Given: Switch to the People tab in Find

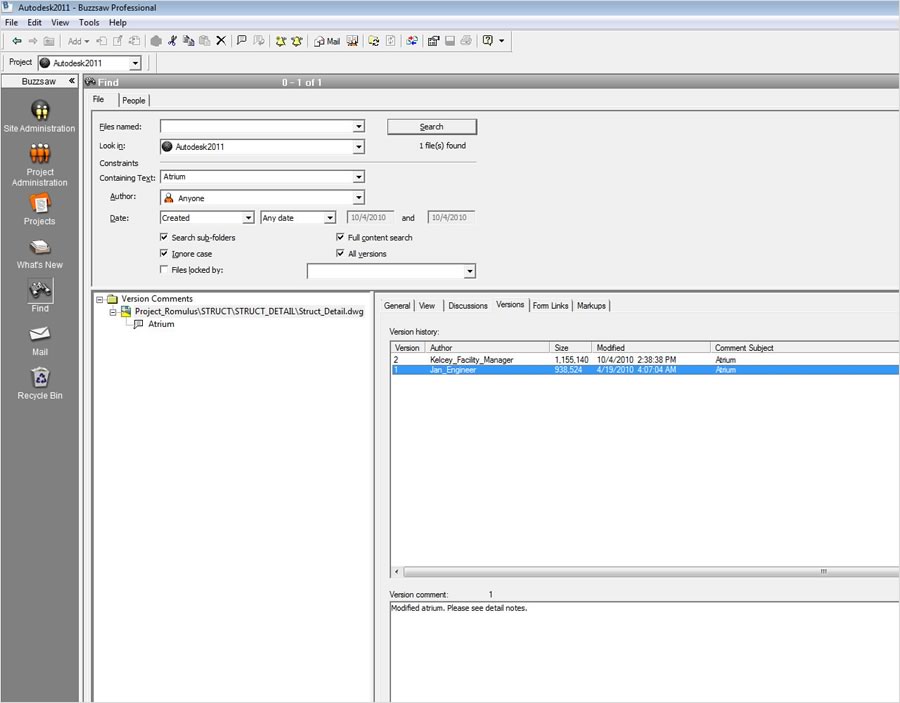Looking at the screenshot, I should pos(134,100).
